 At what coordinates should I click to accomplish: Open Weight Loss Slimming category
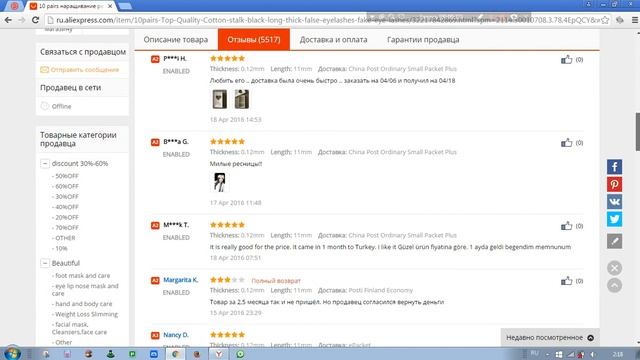86,314
